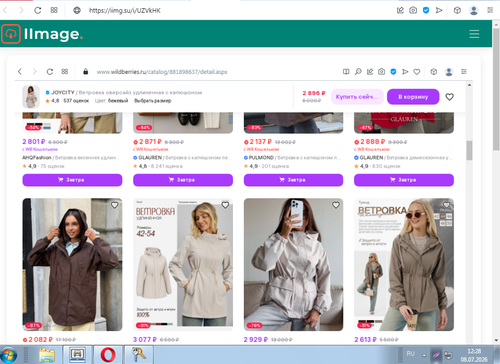Toggle the heart on the brown hooded jacket card
This screenshot has height=364, width=500.
pos(115,205)
